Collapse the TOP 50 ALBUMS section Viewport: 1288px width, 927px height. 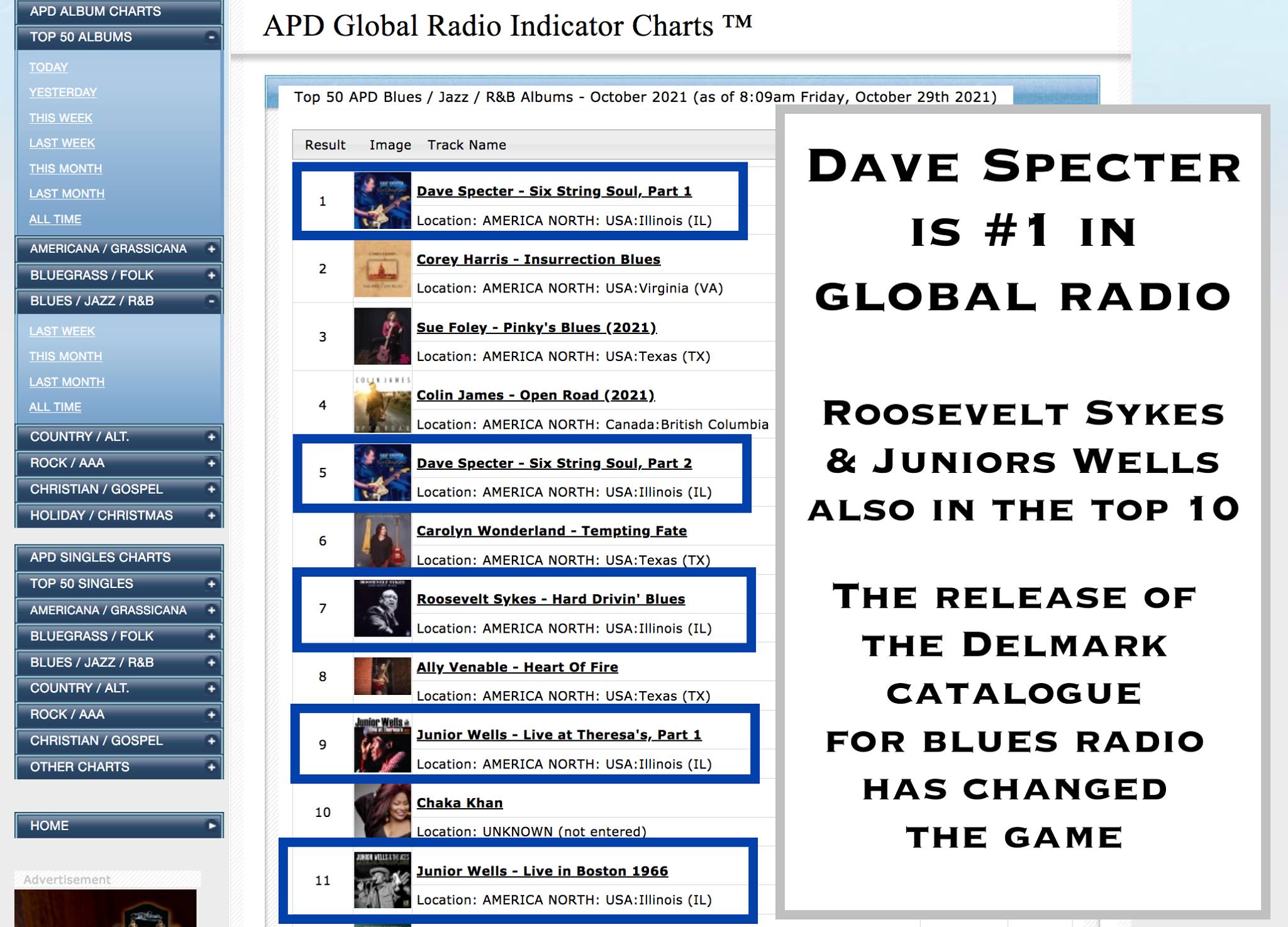pos(211,37)
